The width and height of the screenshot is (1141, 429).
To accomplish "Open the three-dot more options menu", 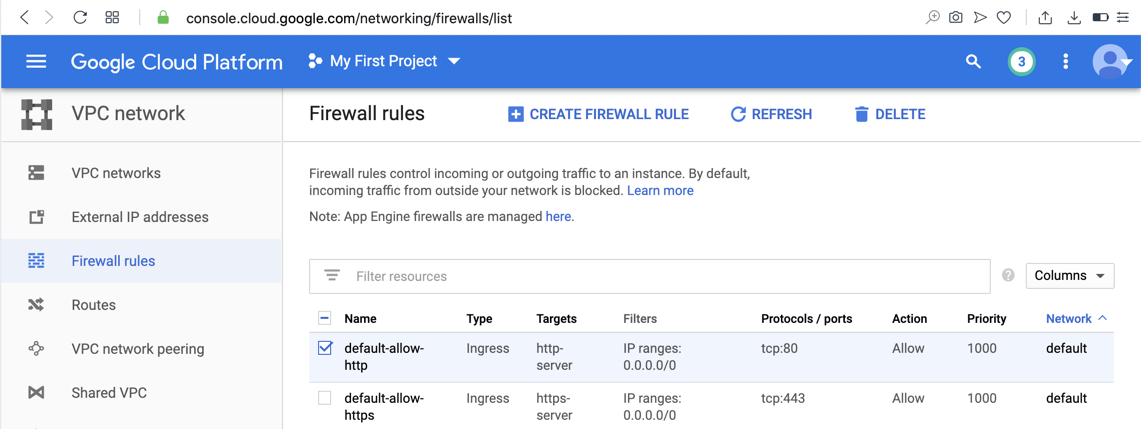I will [1065, 62].
